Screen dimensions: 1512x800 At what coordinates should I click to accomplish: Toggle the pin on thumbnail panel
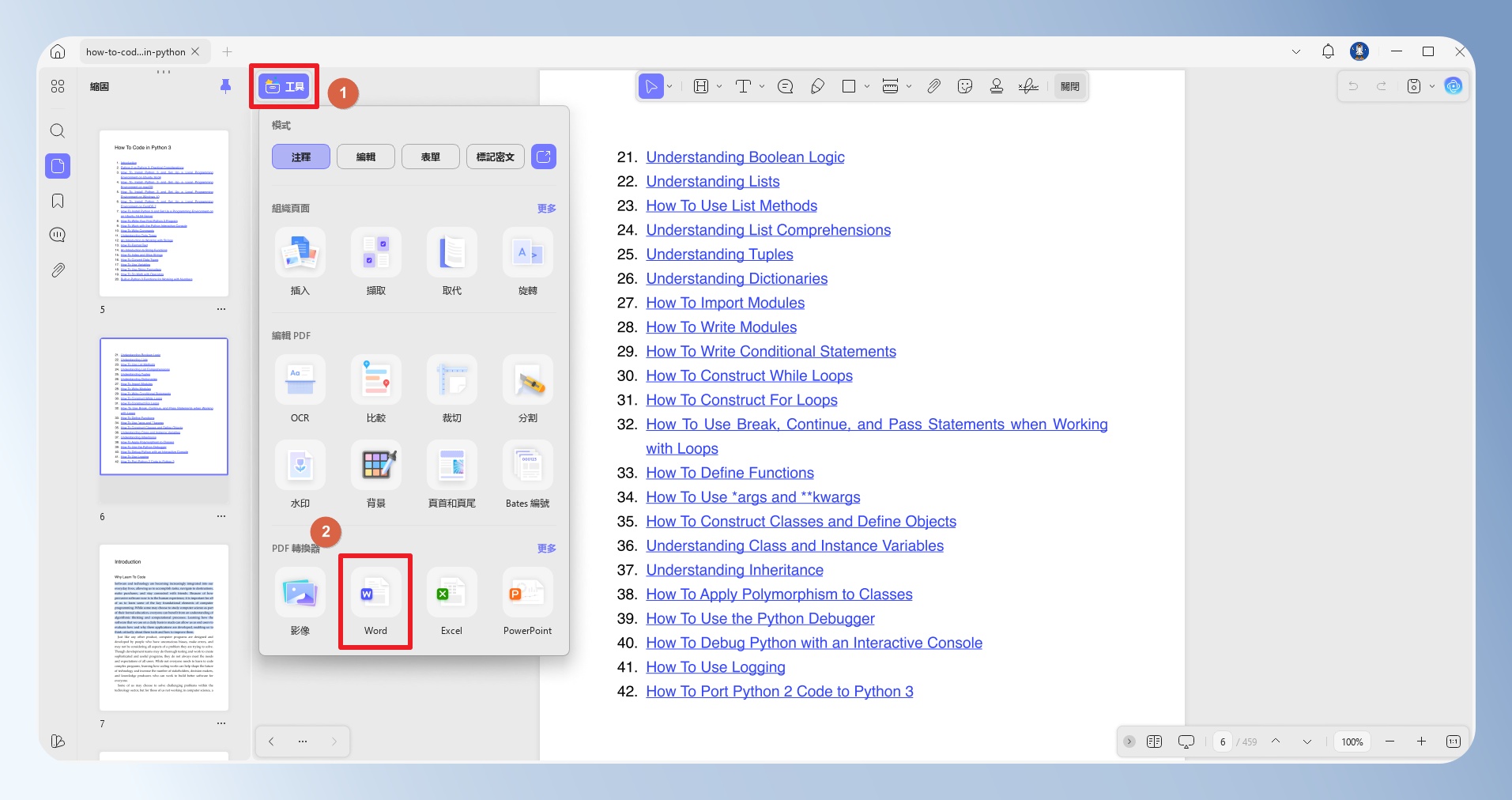(225, 86)
